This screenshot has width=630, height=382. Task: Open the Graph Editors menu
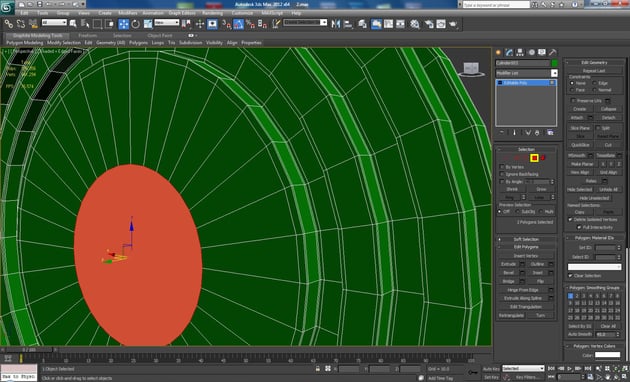(182, 13)
